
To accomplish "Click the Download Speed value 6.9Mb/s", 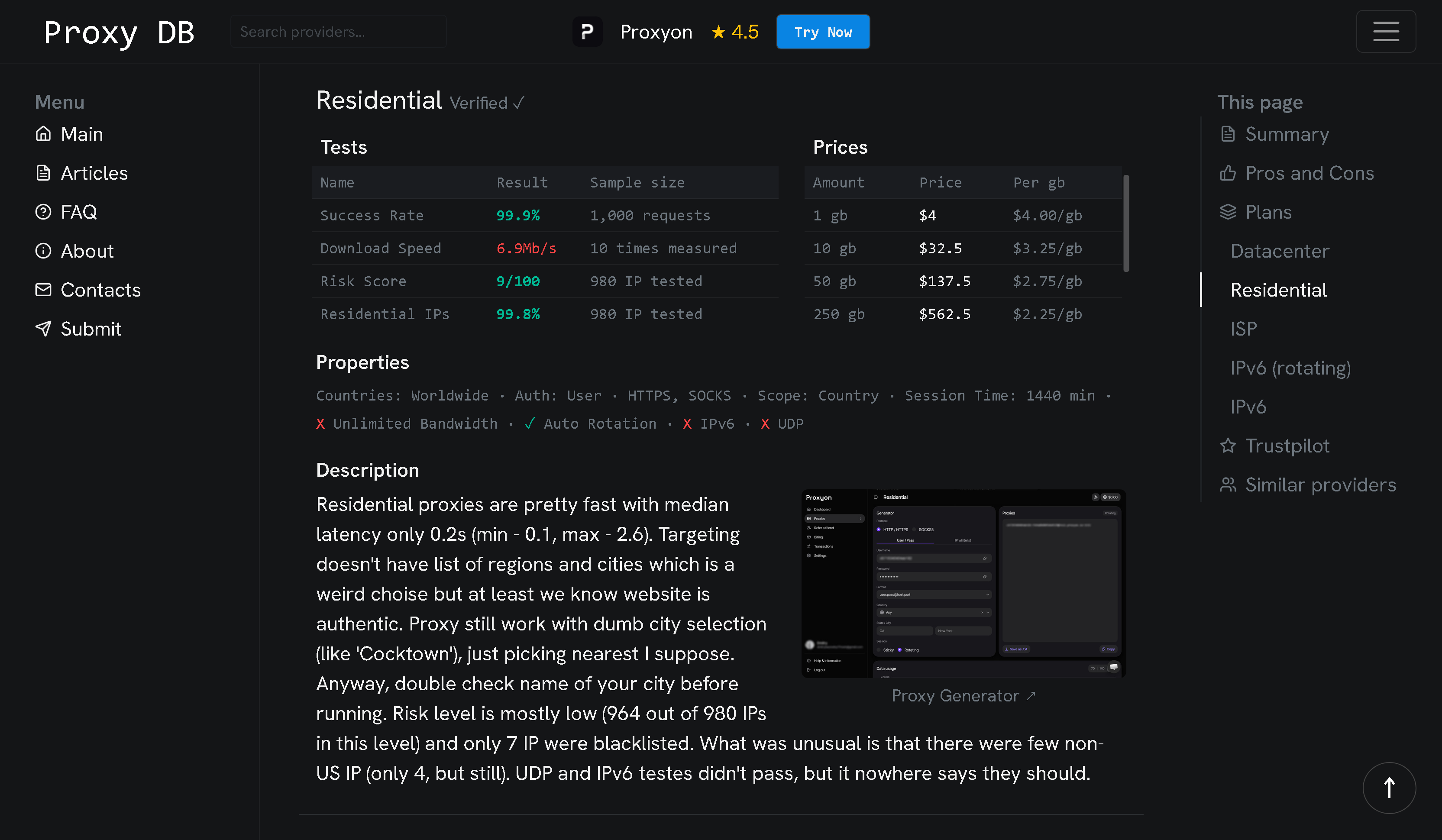I will (526, 249).
